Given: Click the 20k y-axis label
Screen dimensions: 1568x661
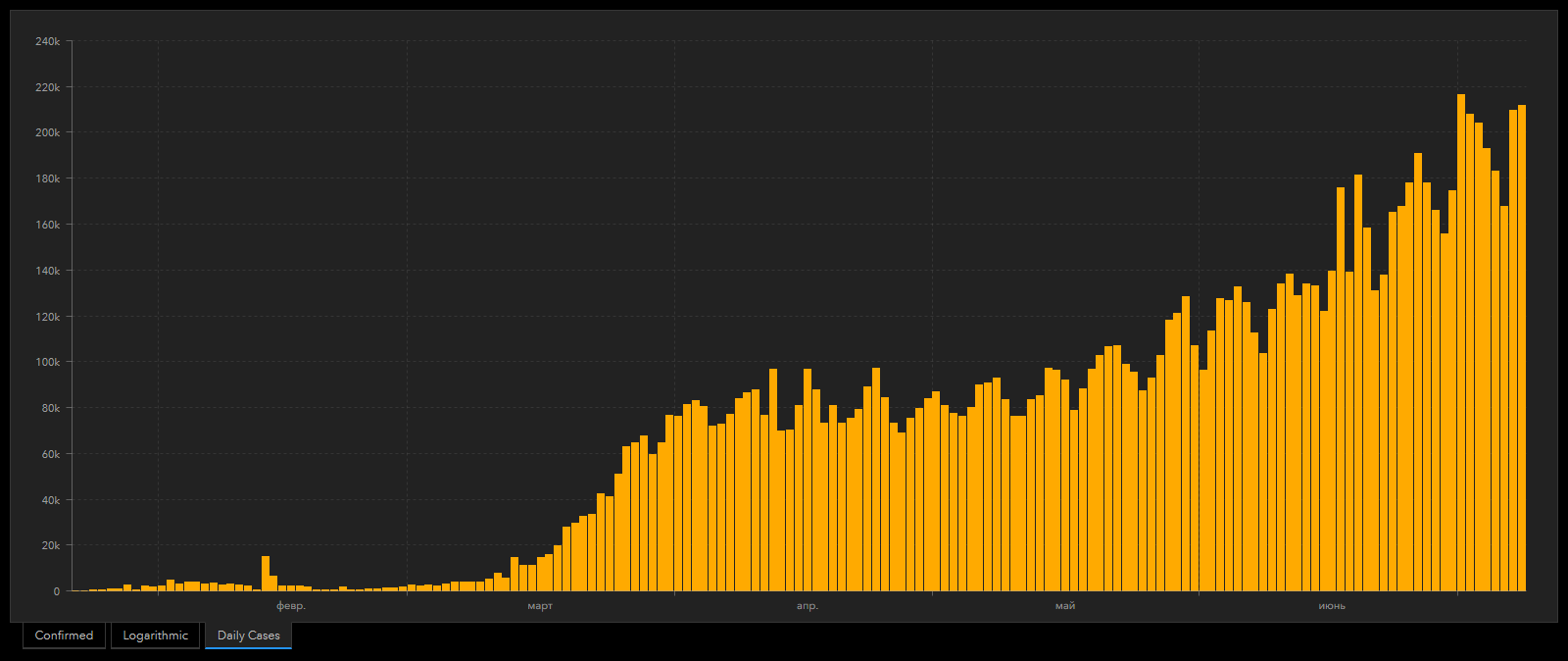Looking at the screenshot, I should tap(50, 545).
